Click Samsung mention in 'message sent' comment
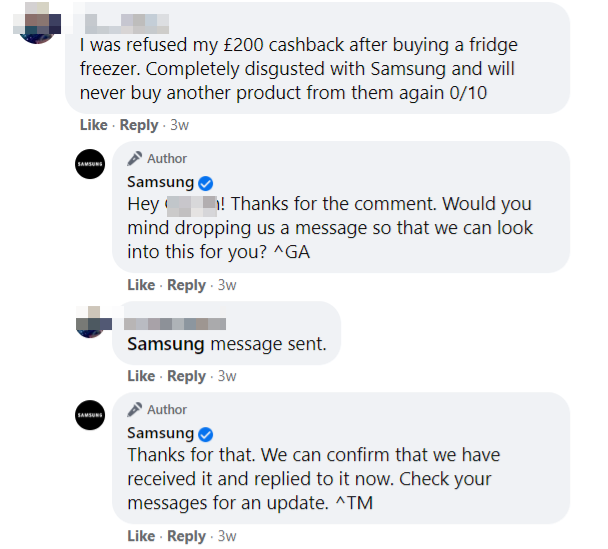 [x=165, y=345]
